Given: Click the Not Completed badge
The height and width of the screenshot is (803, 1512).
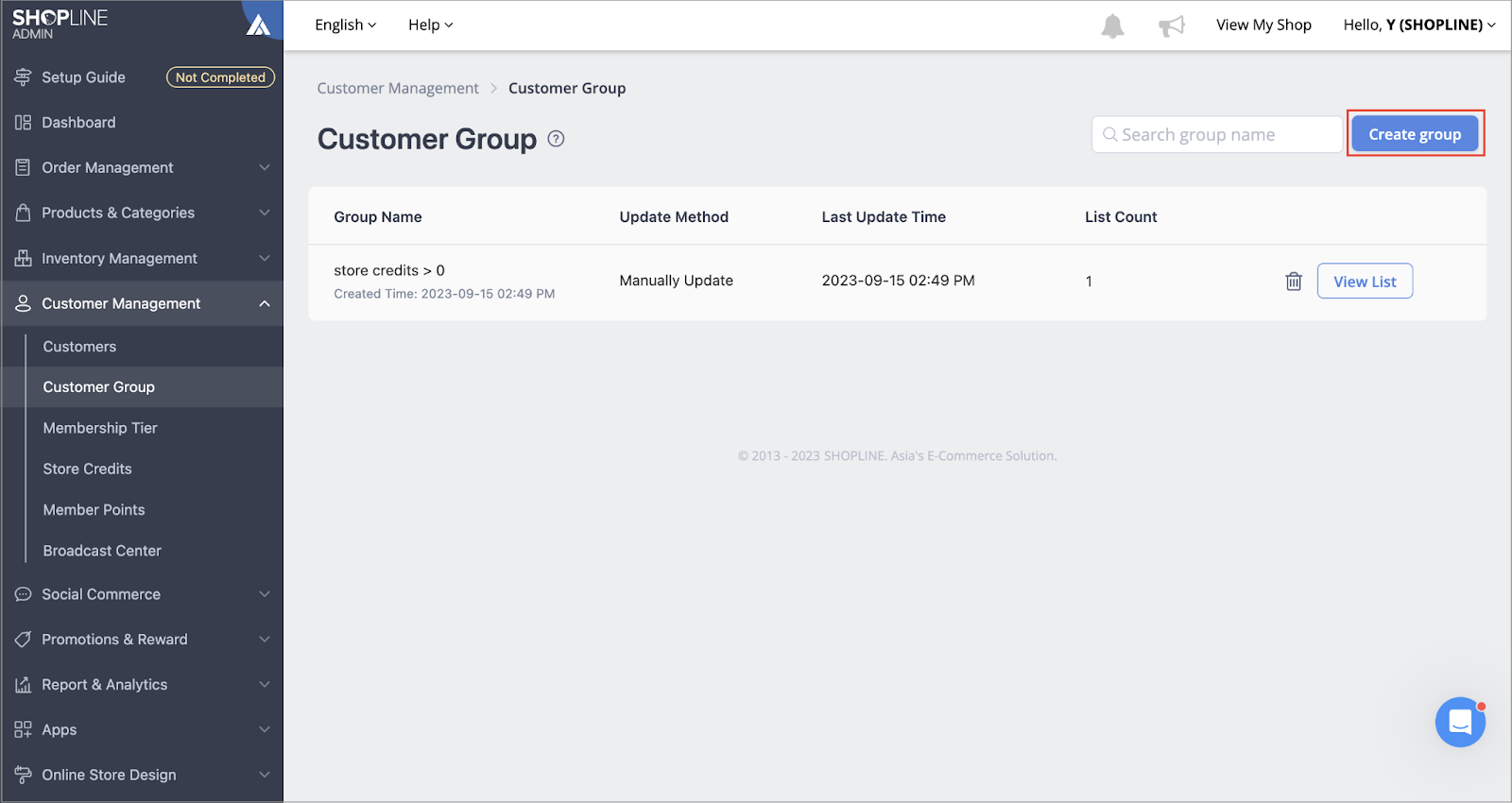Looking at the screenshot, I should [220, 77].
